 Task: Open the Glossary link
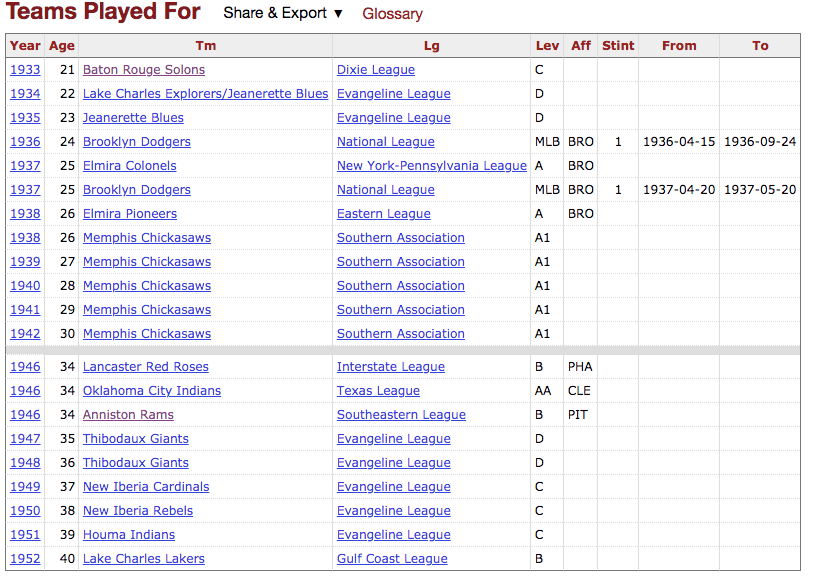[x=392, y=14]
